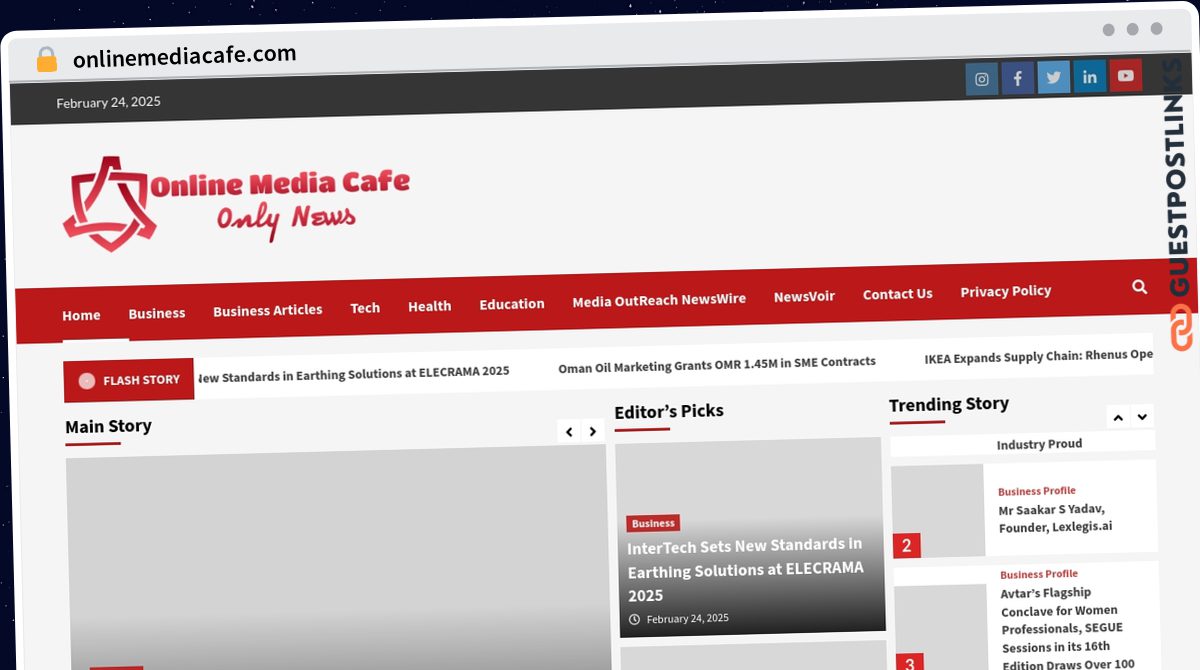The image size is (1200, 670).
Task: Open the Health menu item
Action: tap(430, 306)
